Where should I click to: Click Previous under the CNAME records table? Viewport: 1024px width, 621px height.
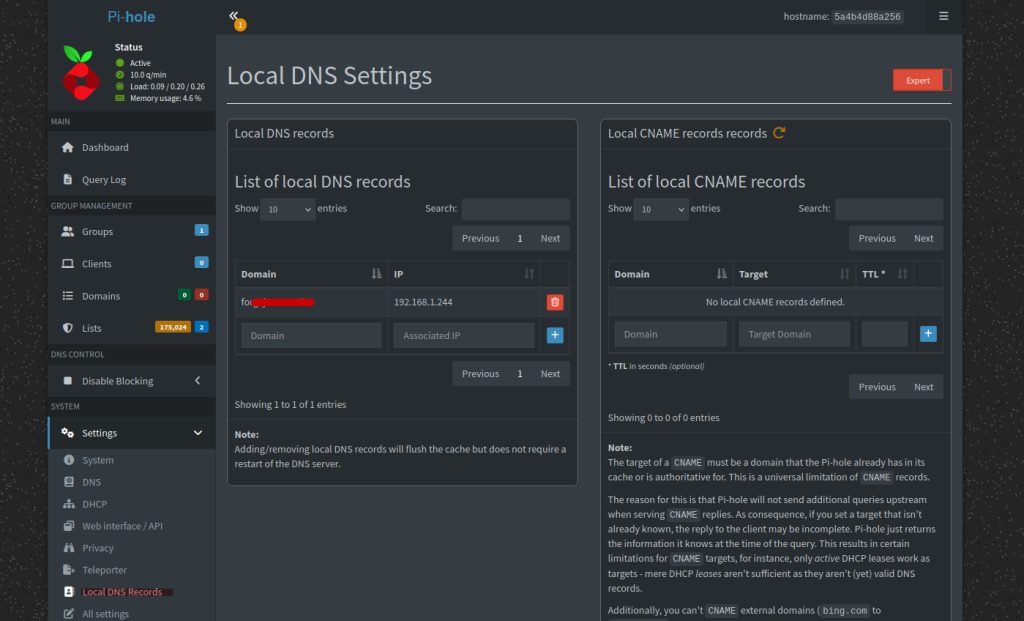(x=877, y=387)
